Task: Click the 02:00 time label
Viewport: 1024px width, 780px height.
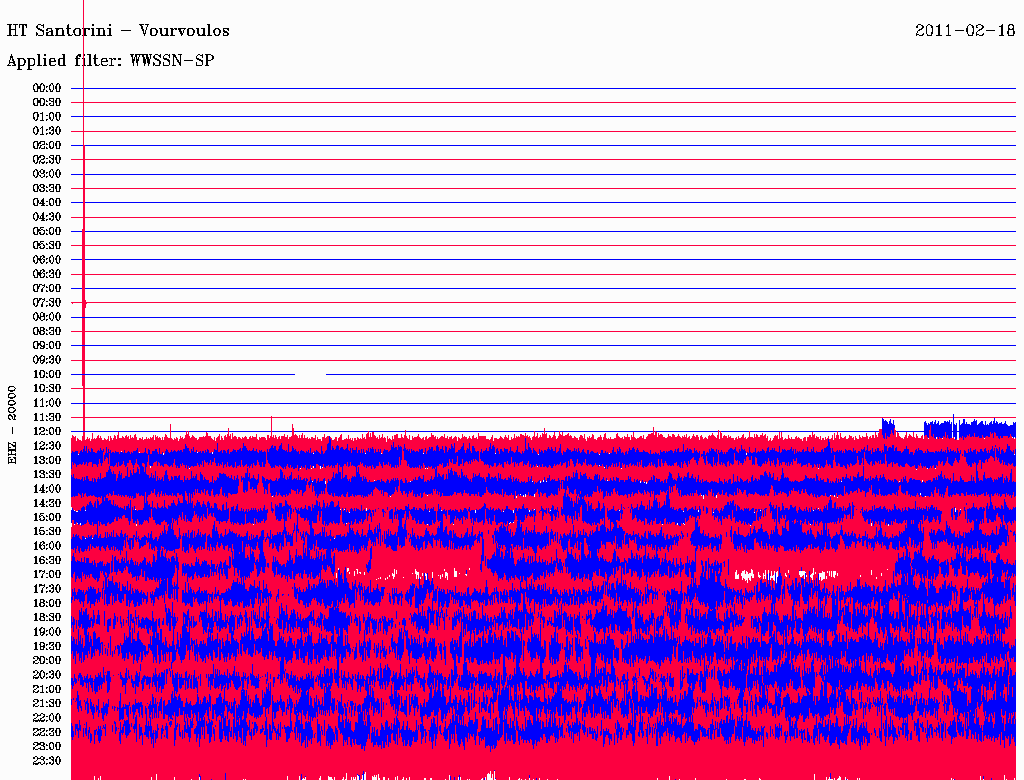Action: pos(47,145)
